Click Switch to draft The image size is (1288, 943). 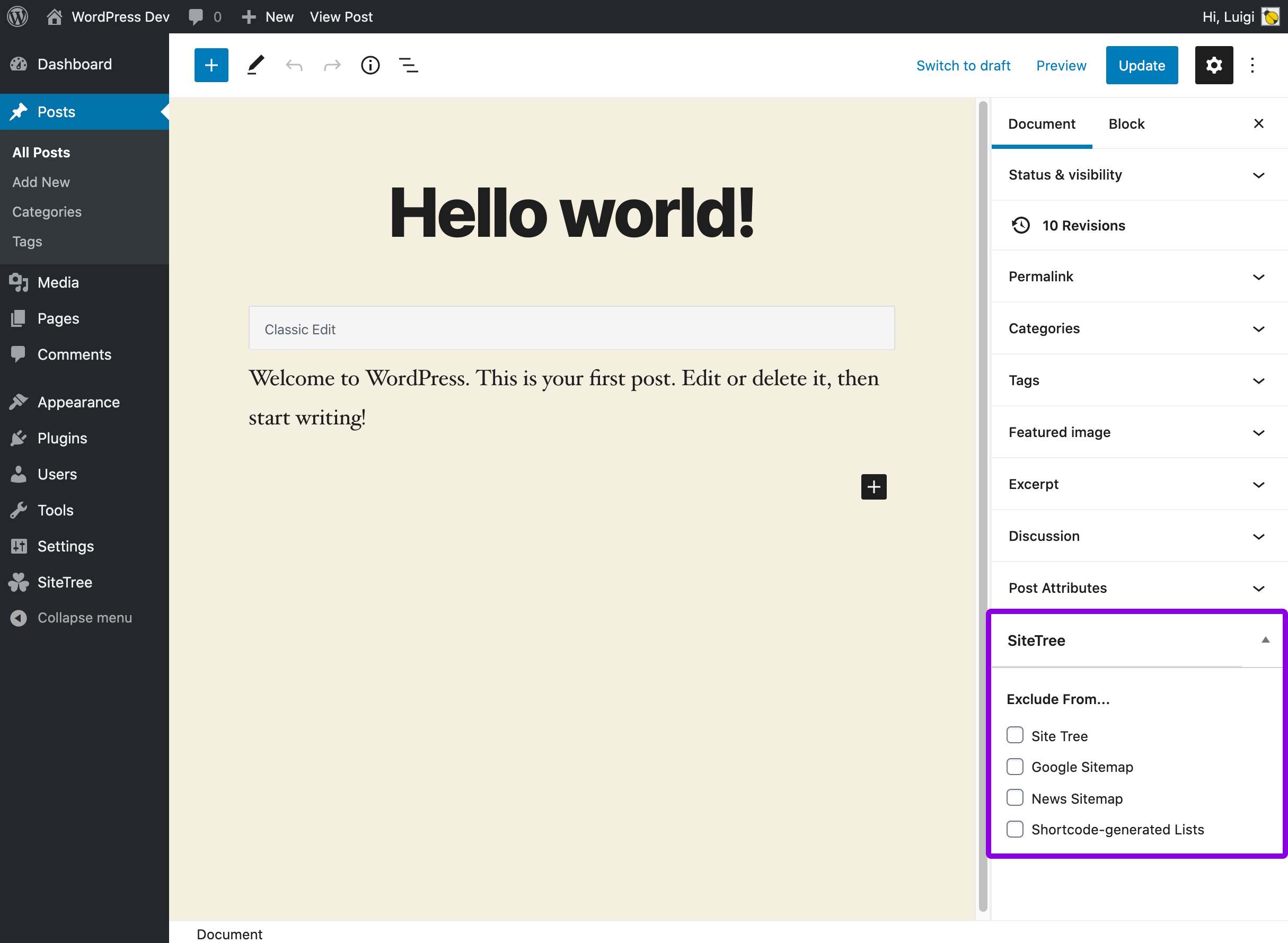point(963,66)
